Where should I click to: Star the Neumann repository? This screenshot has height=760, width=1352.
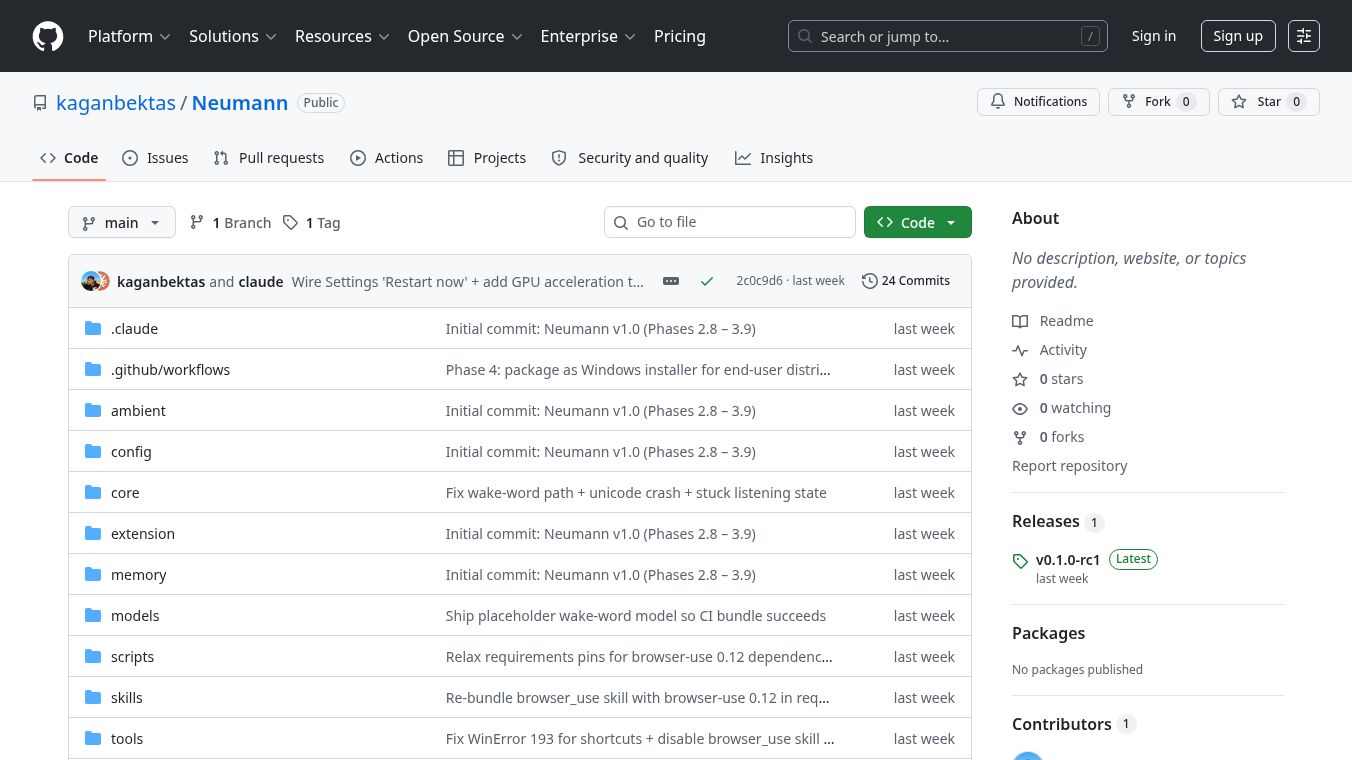[x=1268, y=102]
